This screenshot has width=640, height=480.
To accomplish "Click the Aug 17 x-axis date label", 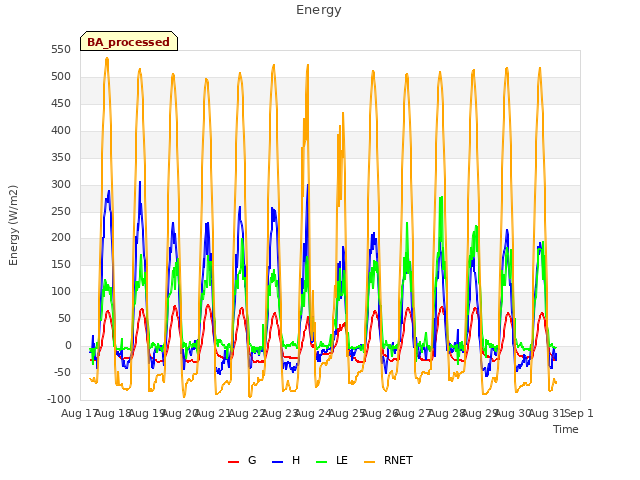I will pos(78,413).
